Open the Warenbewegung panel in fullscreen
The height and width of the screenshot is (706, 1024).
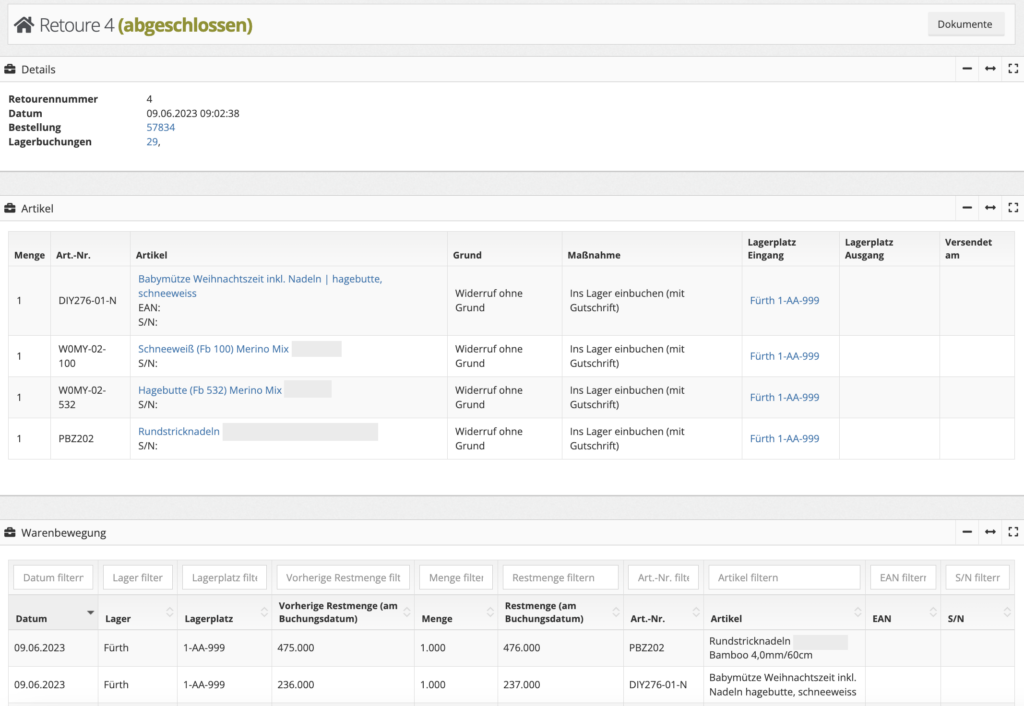click(x=1013, y=532)
